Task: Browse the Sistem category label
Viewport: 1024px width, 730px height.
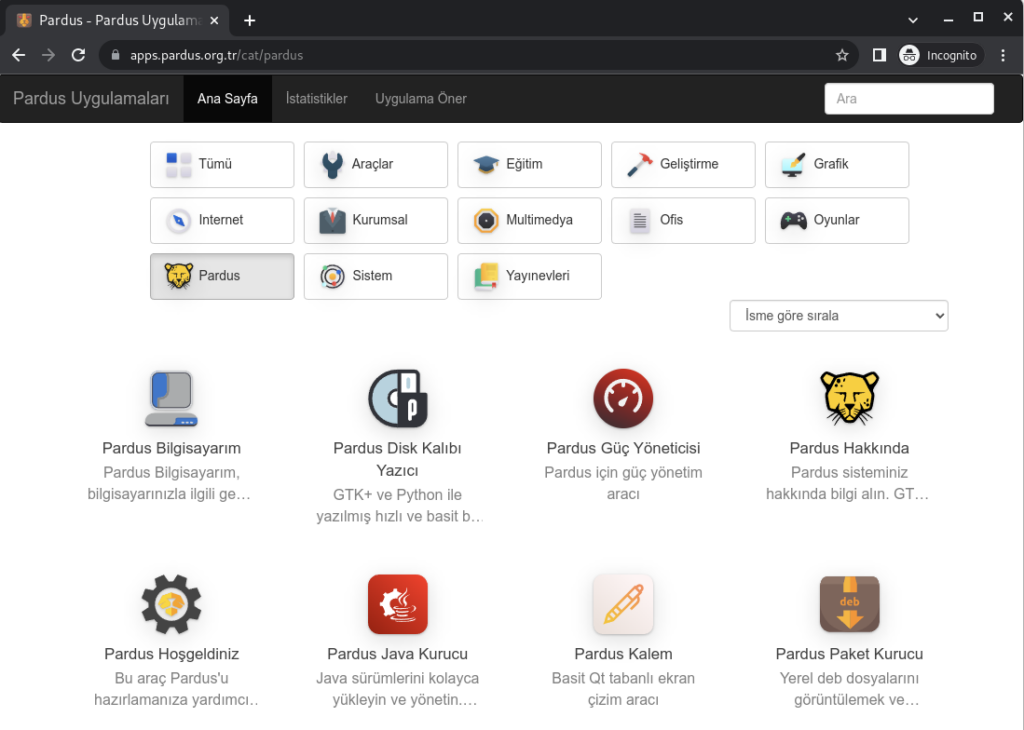Action: tap(372, 276)
